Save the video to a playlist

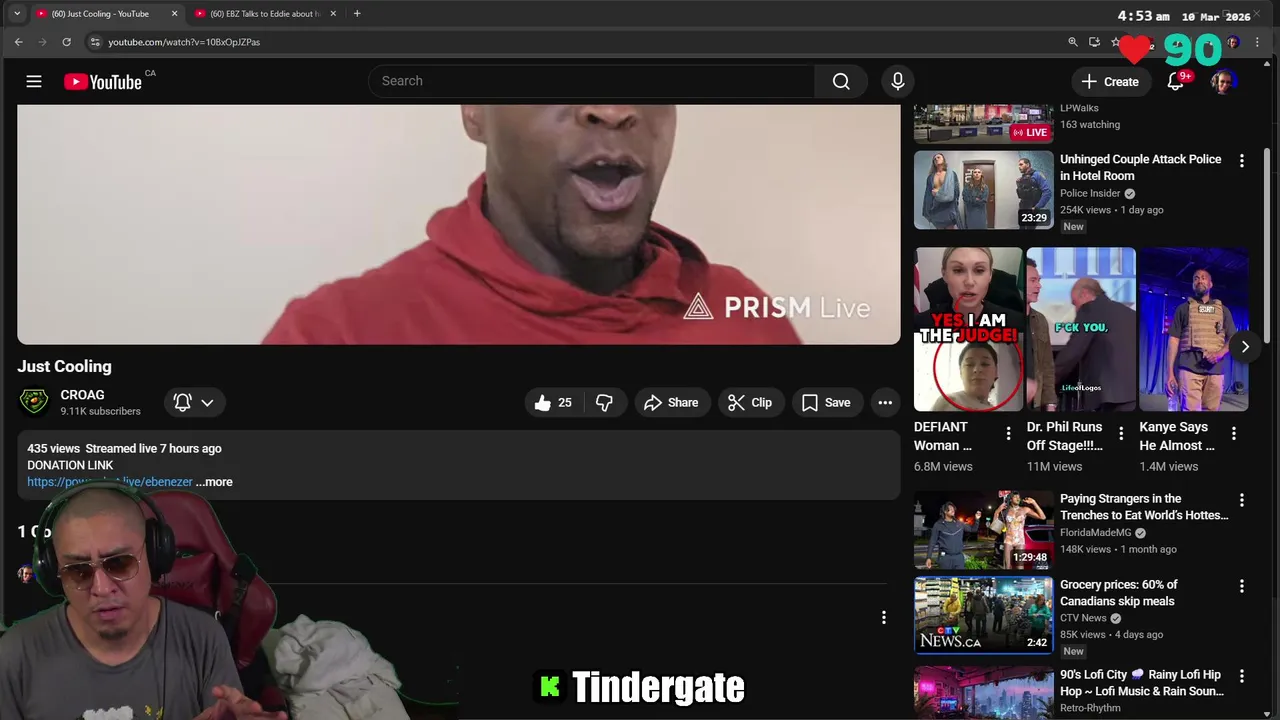click(x=827, y=402)
